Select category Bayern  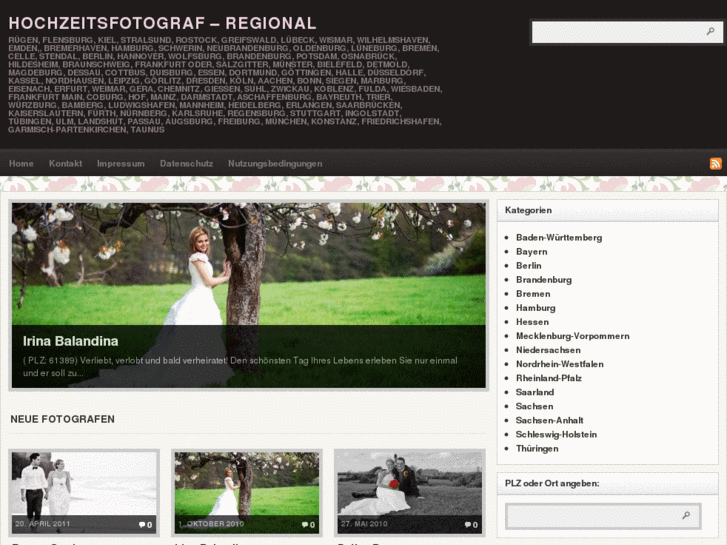(x=531, y=251)
